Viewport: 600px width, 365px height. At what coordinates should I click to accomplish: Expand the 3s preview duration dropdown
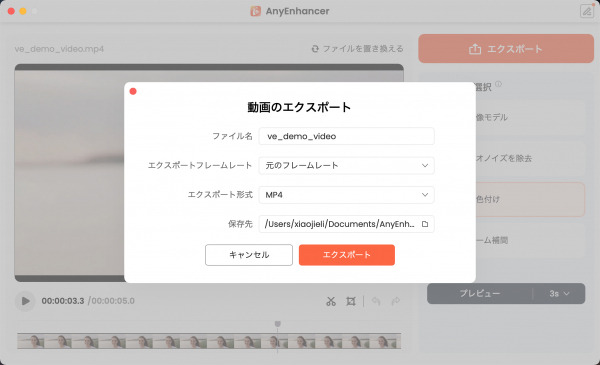click(x=559, y=293)
